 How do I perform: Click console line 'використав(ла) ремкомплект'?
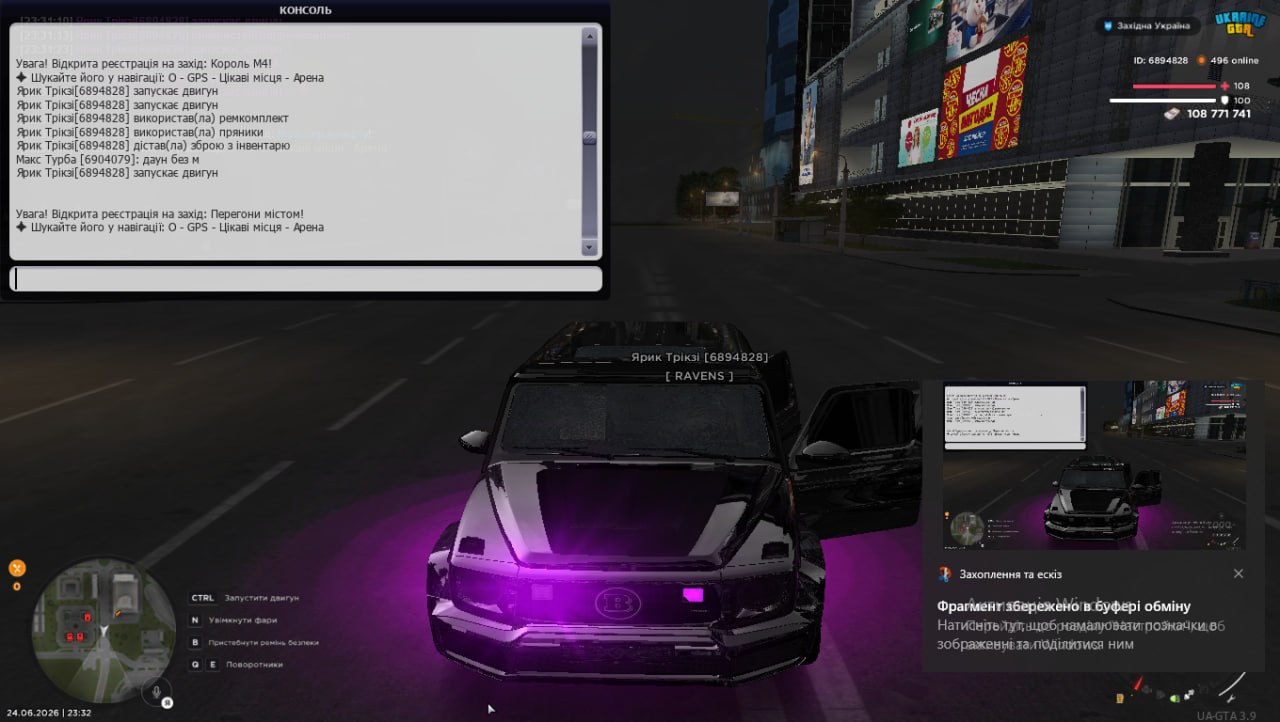(x=152, y=118)
